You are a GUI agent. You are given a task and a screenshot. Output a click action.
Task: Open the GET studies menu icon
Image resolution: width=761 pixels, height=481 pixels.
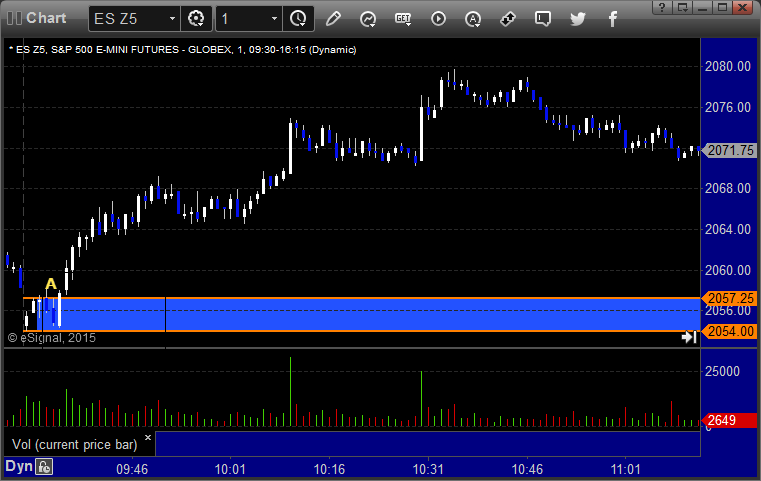(403, 19)
